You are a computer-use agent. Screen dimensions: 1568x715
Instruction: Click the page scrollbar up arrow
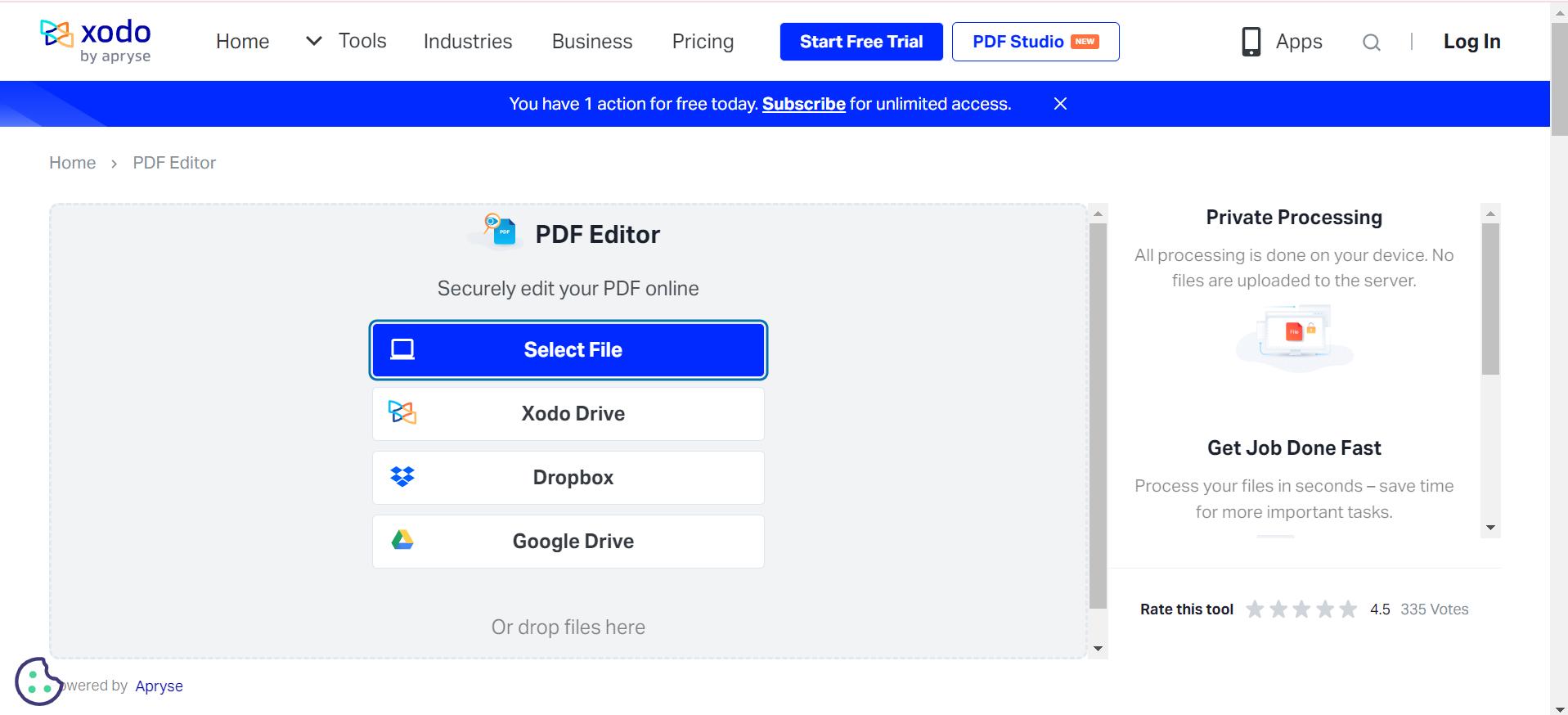[1559, 11]
